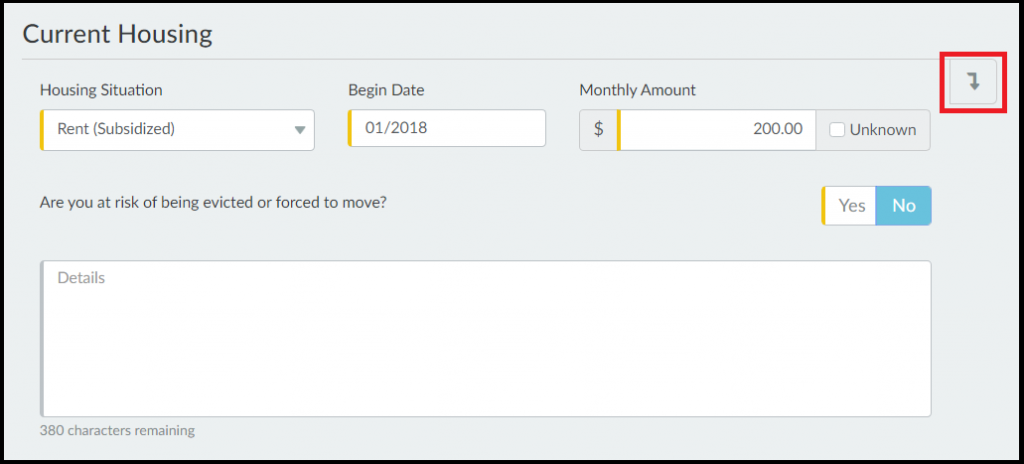The height and width of the screenshot is (464, 1024).
Task: Click the eviction risk question text
Action: [213, 202]
